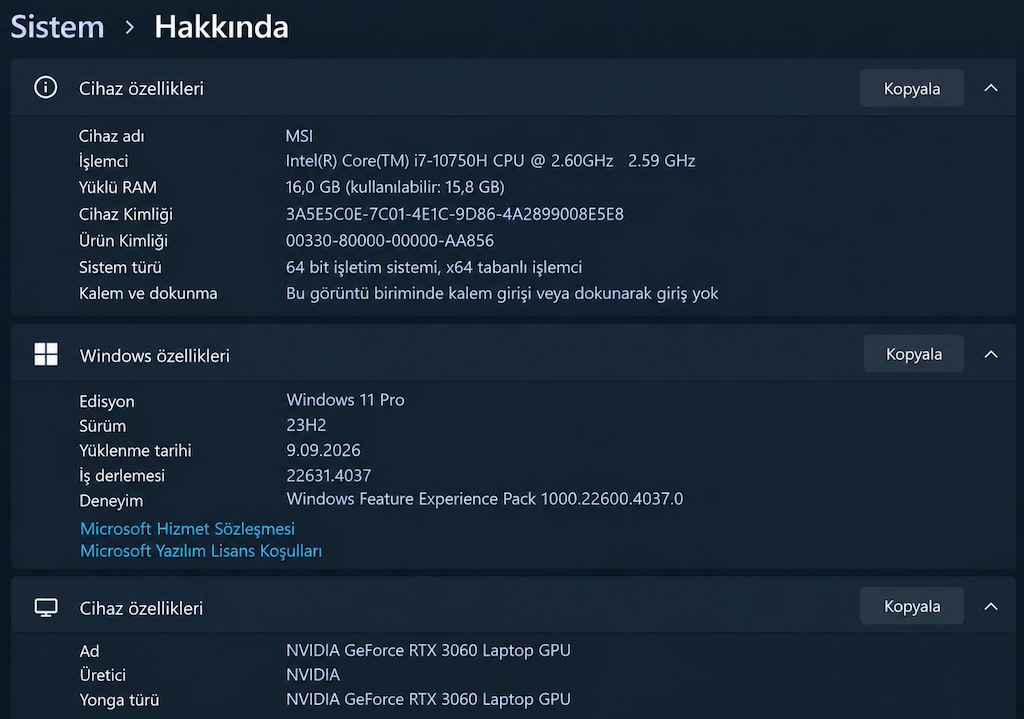Screen dimensions: 1024x719
Task: Select the Ürün Kimliği value 00330-80000-00000-AA856
Action: point(390,240)
